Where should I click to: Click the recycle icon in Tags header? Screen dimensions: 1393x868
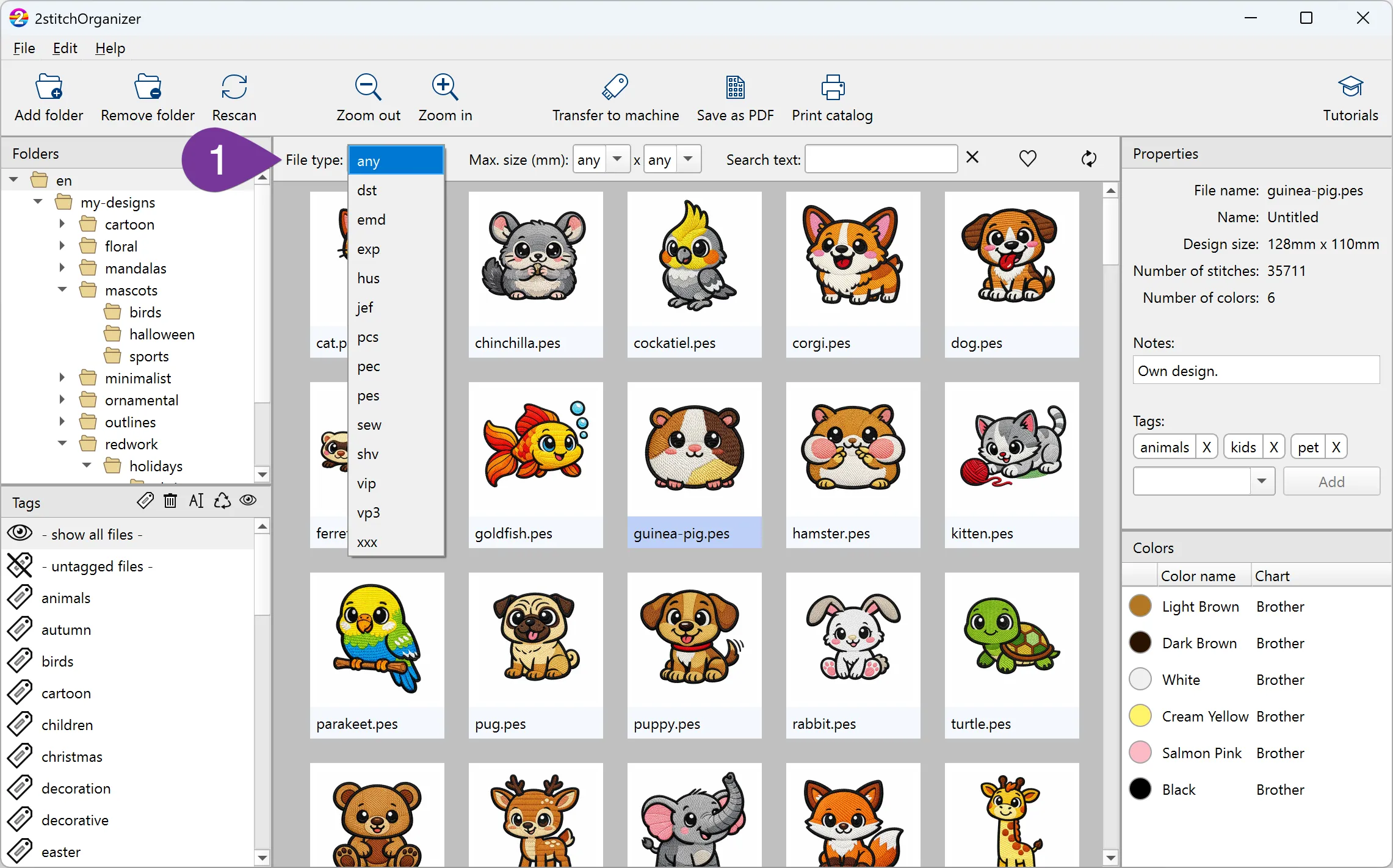click(222, 501)
